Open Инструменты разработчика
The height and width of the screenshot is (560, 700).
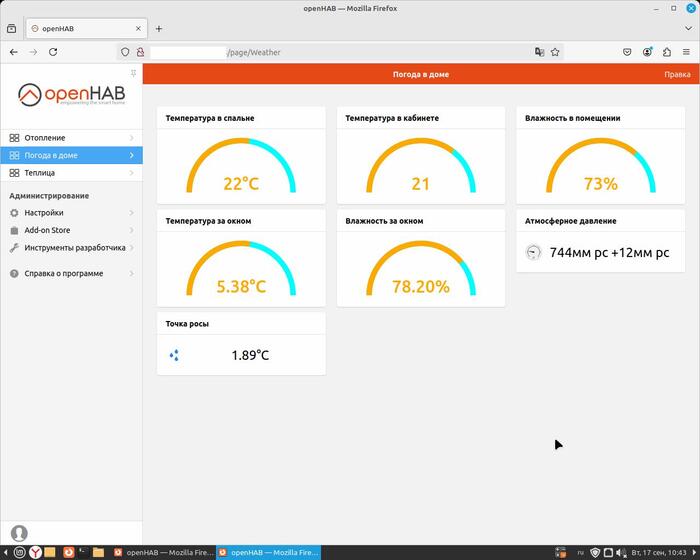pyautogui.click(x=71, y=248)
